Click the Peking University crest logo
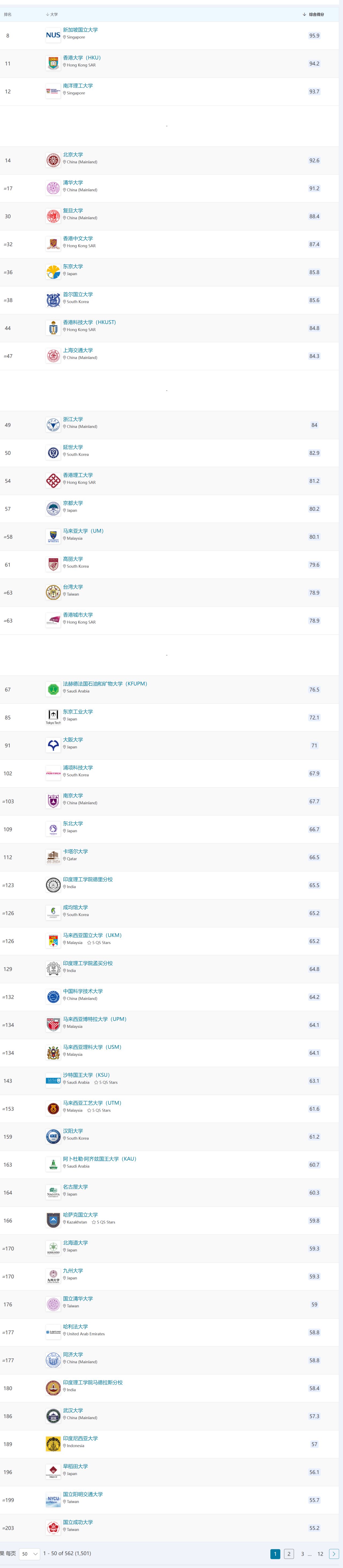Viewport: 343px width, 1568px height. [53, 160]
